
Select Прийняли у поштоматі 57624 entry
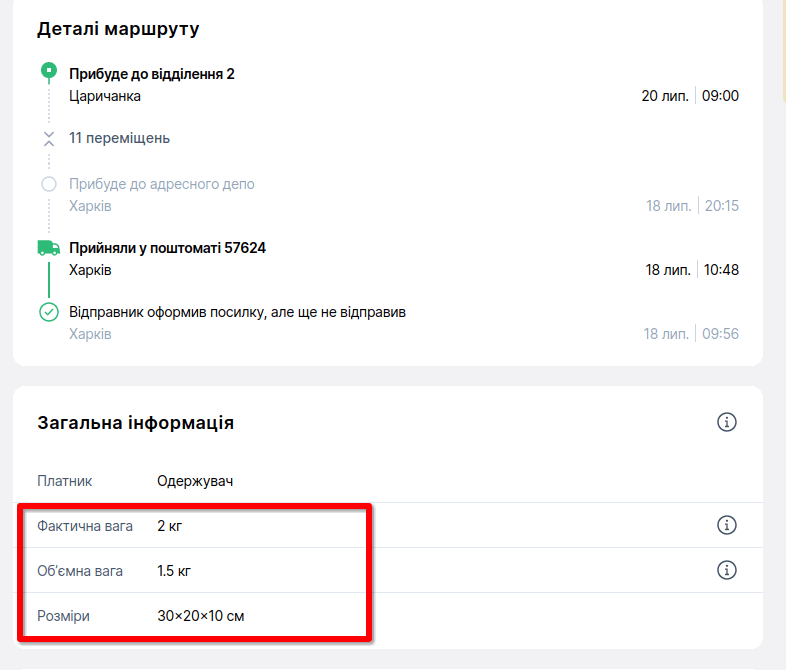pyautogui.click(x=167, y=248)
